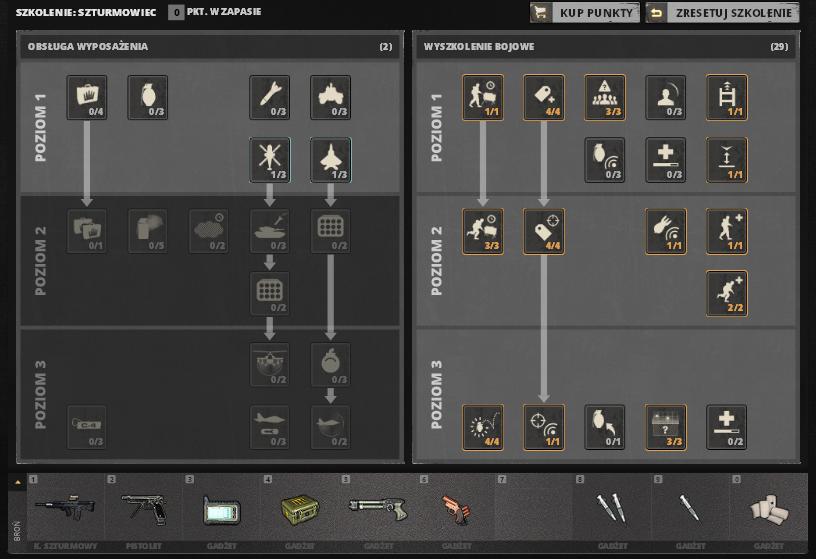Click the KUP PUNKTY button

coord(585,12)
